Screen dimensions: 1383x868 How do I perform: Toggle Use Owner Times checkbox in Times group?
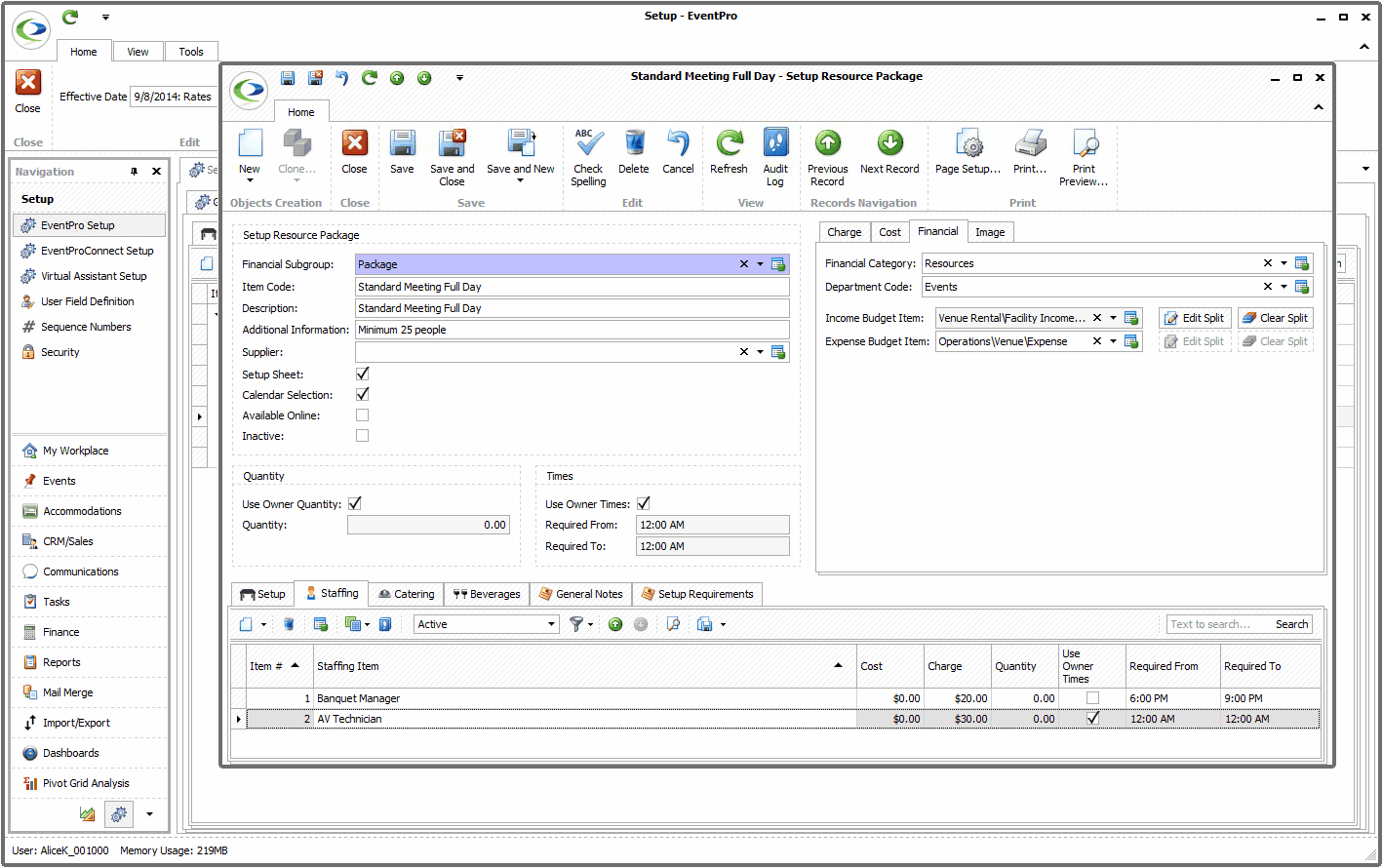click(643, 503)
